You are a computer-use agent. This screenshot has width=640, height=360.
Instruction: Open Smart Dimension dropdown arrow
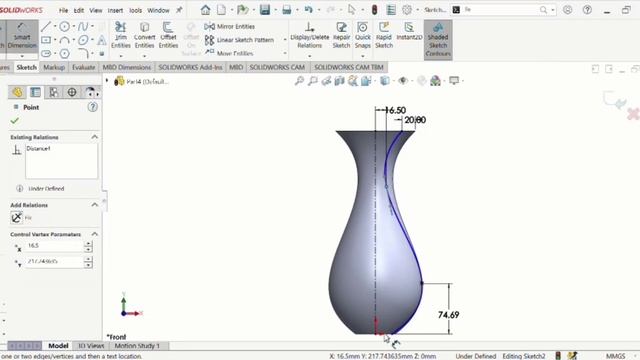[x=22, y=56]
